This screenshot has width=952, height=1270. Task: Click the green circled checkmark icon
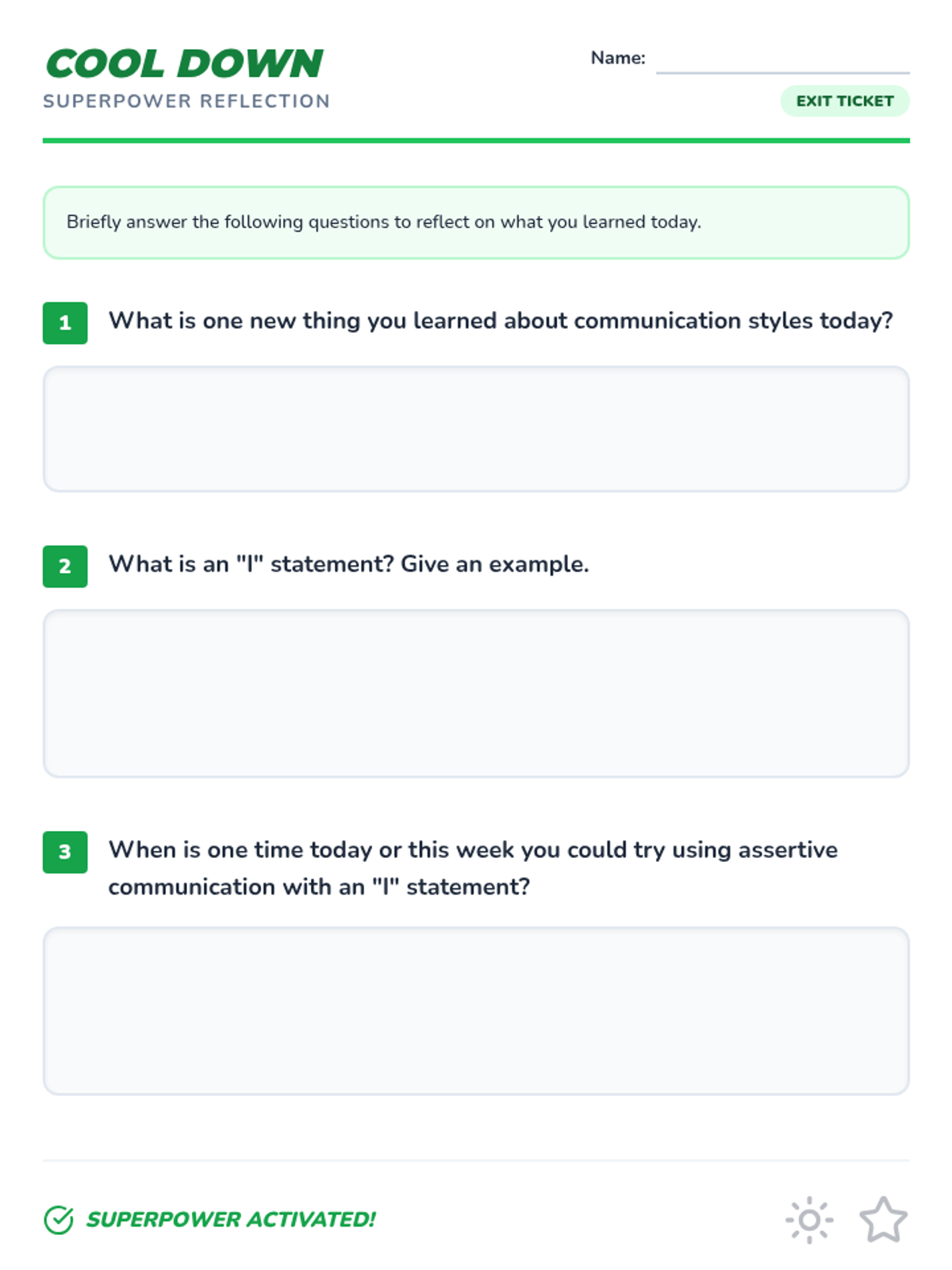tap(59, 1220)
